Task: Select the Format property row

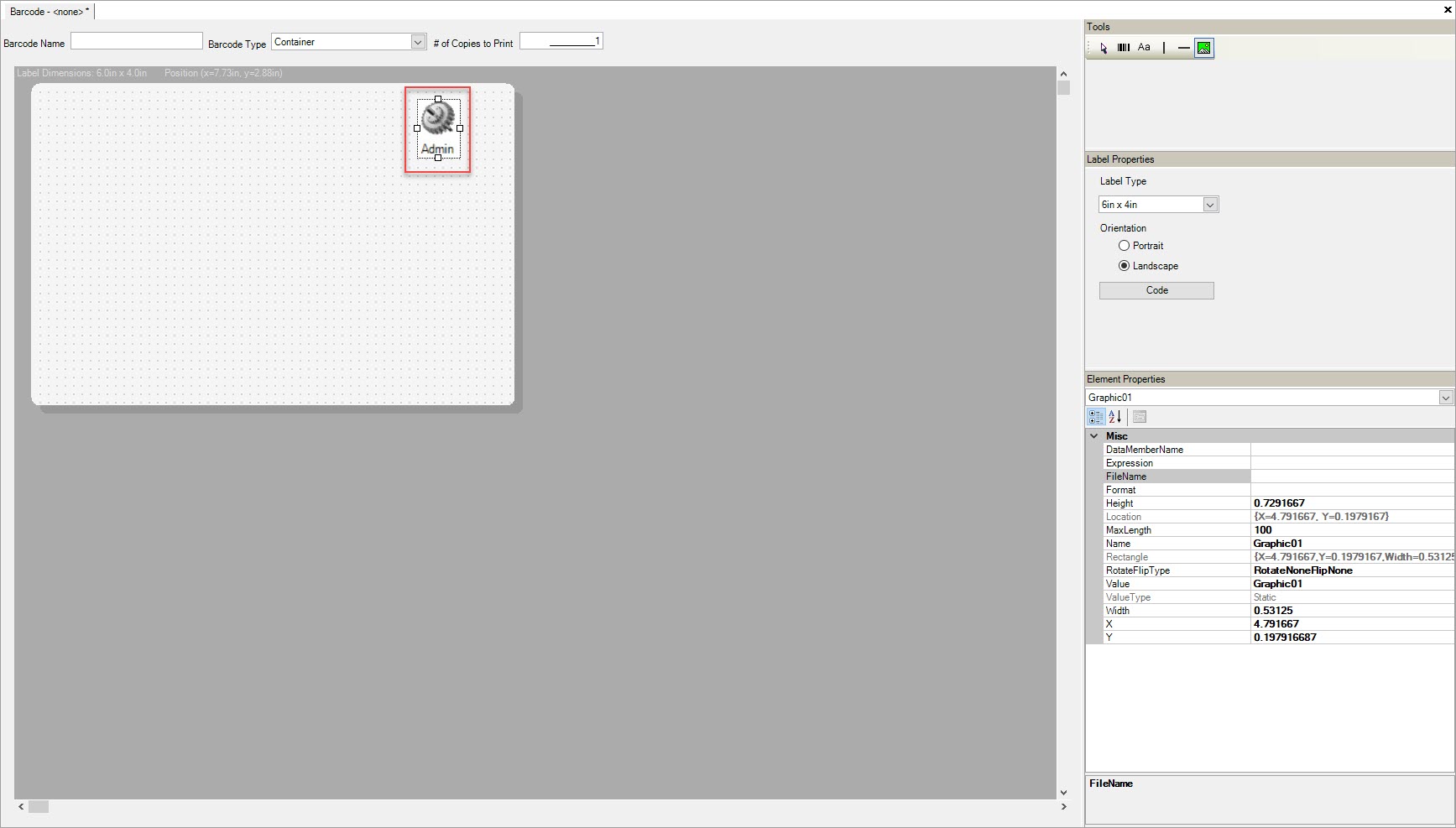Action: tap(1278, 490)
